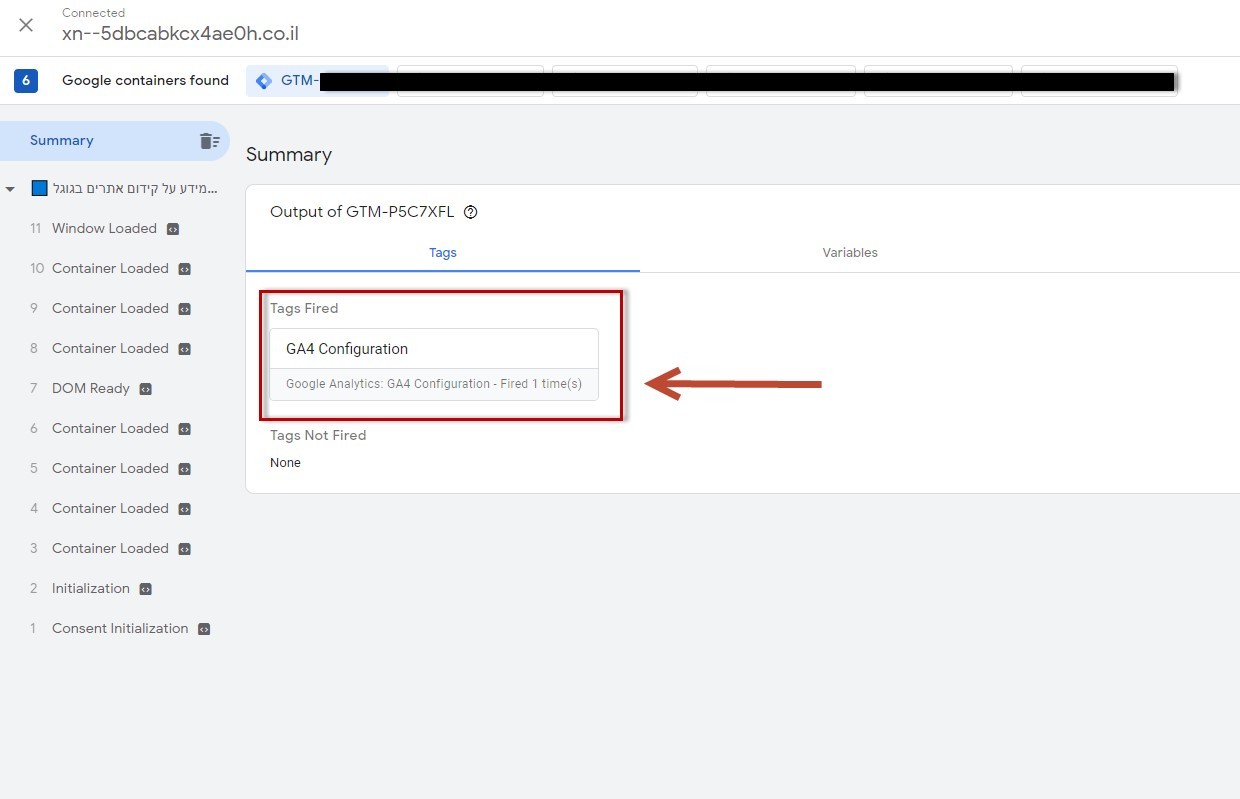Click the code icon on event 8 Container Loaded

[x=184, y=349]
